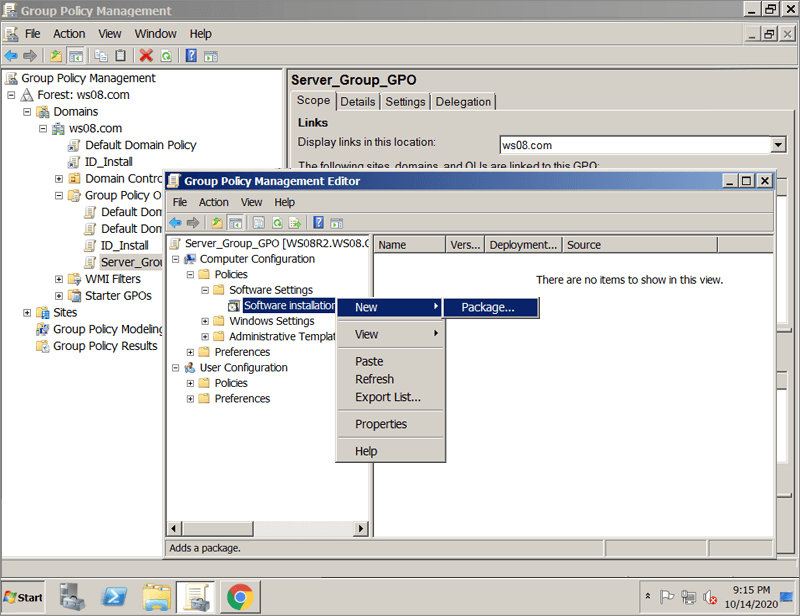Click the Refresh icon in Editor toolbar

[x=277, y=223]
